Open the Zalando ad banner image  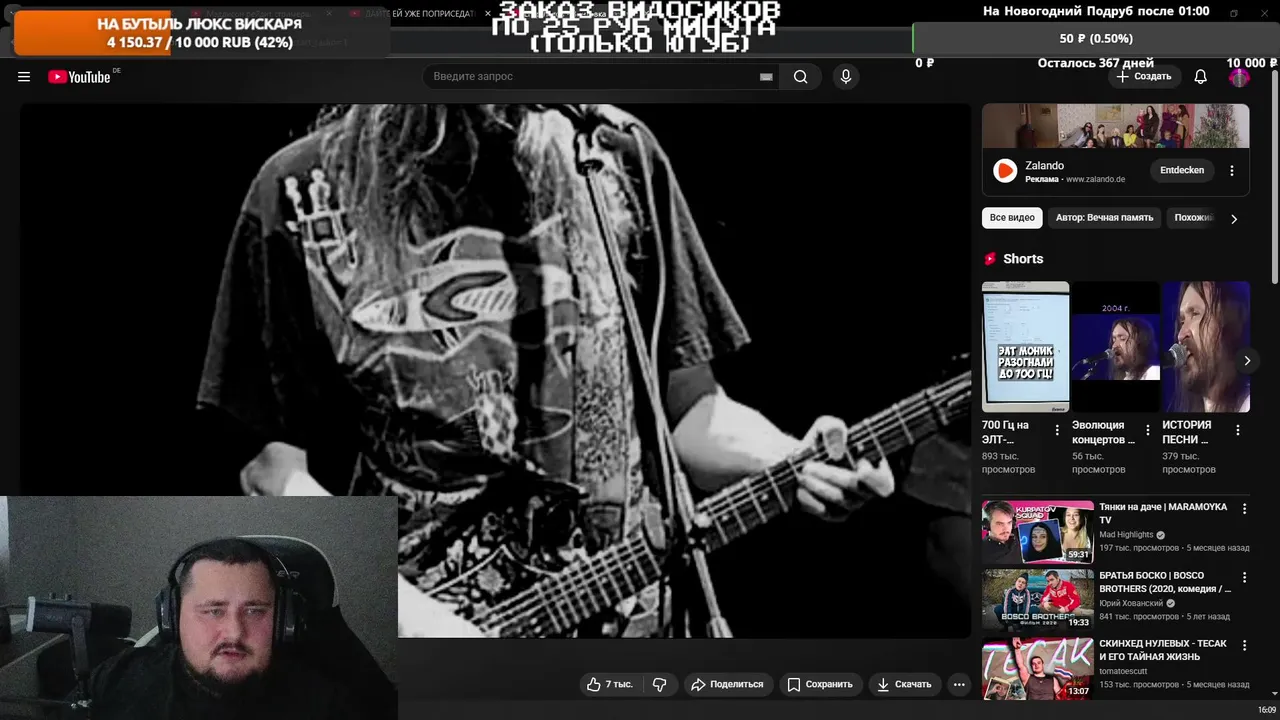(1115, 126)
